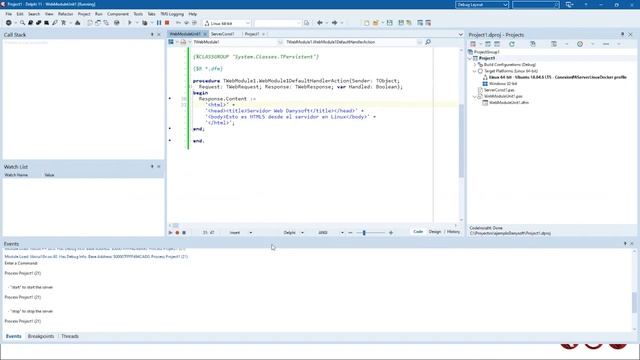This screenshot has height=360, width=640.
Task: Close the Call Stack panel
Action: 159,35
